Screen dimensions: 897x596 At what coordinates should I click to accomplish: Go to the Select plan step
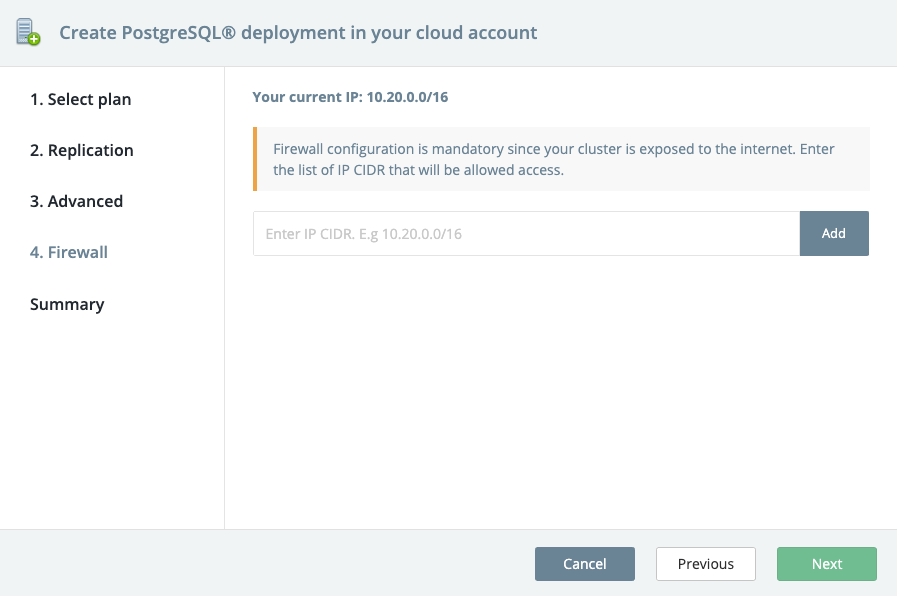(x=81, y=100)
